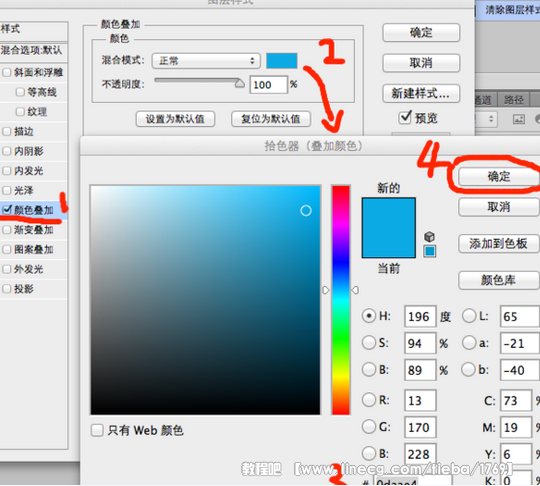Enable 描边 style checkbox
Viewport: 540px width, 486px height.
click(x=7, y=131)
